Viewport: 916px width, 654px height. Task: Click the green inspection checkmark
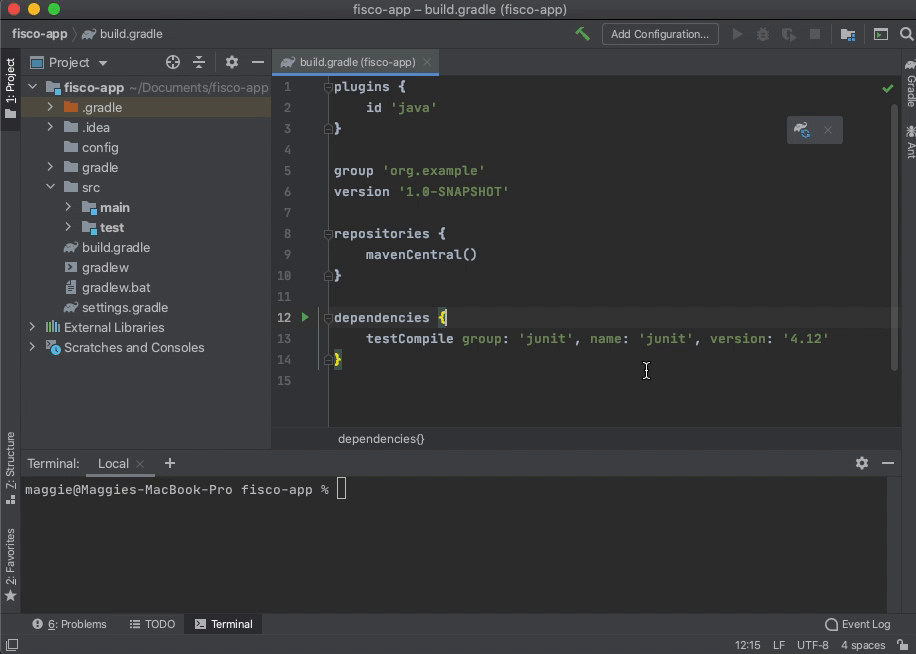click(888, 88)
